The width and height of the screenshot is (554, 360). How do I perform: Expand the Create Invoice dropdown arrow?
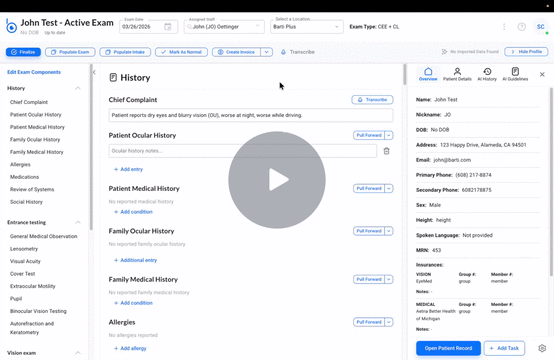click(266, 52)
